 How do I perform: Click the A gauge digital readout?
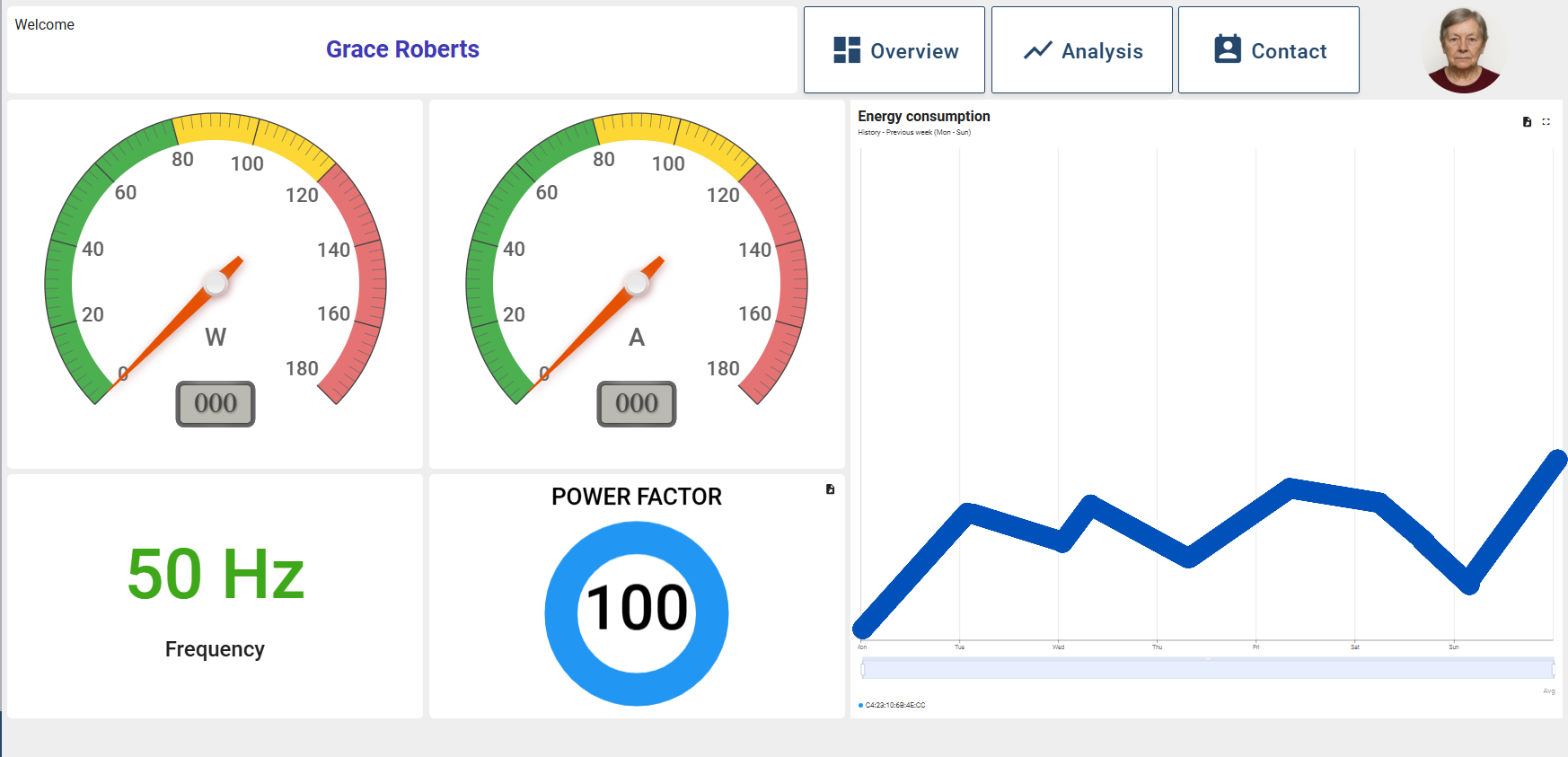tap(637, 404)
